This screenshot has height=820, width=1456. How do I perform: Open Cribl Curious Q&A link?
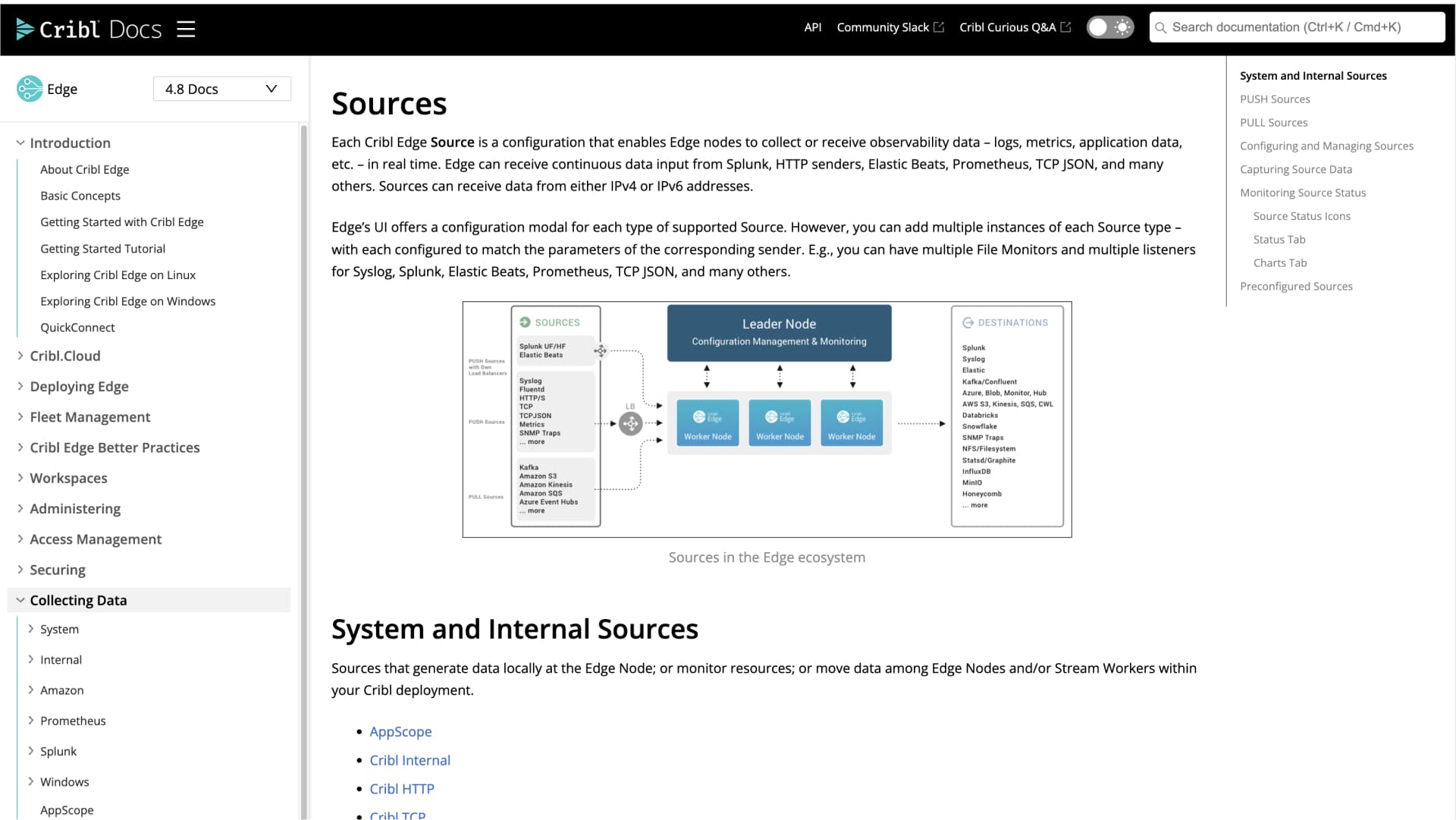click(x=1007, y=27)
